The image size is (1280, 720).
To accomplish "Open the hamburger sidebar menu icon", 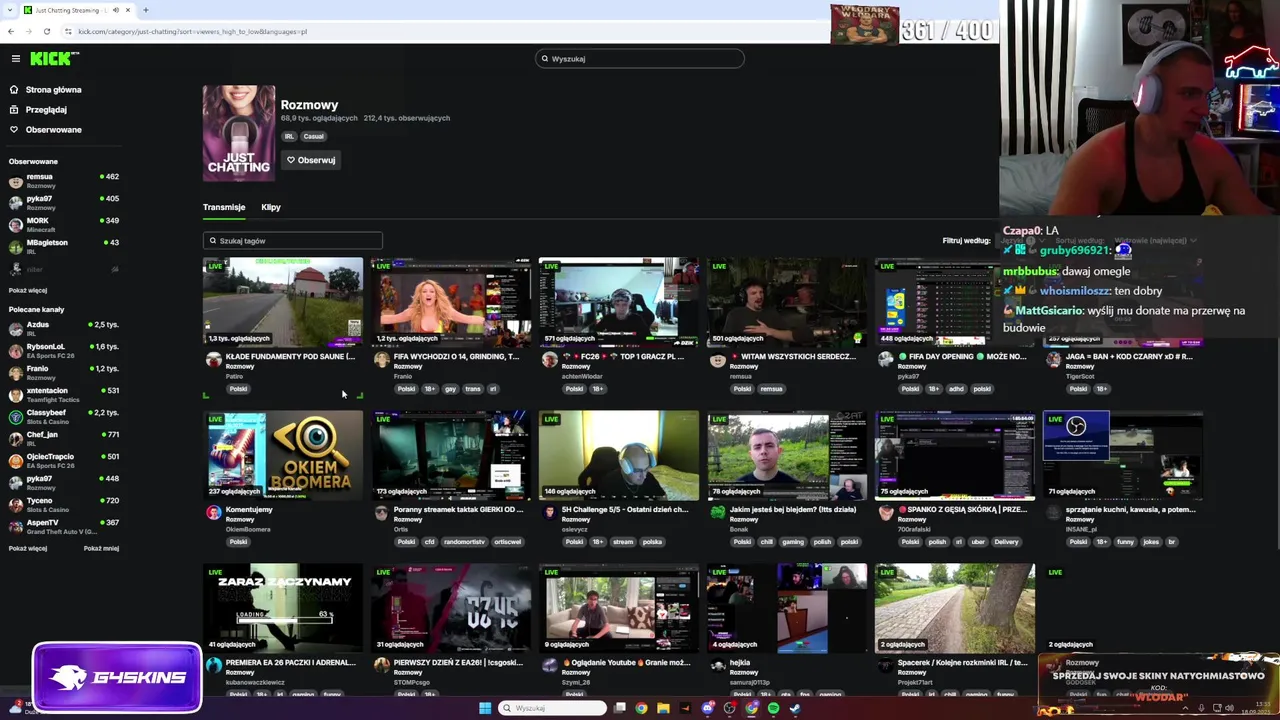I will point(15,59).
